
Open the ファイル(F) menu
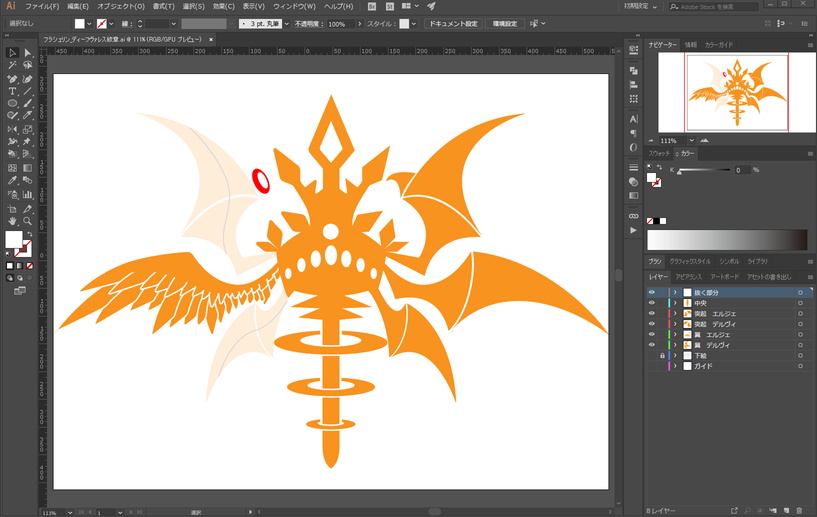point(42,6)
